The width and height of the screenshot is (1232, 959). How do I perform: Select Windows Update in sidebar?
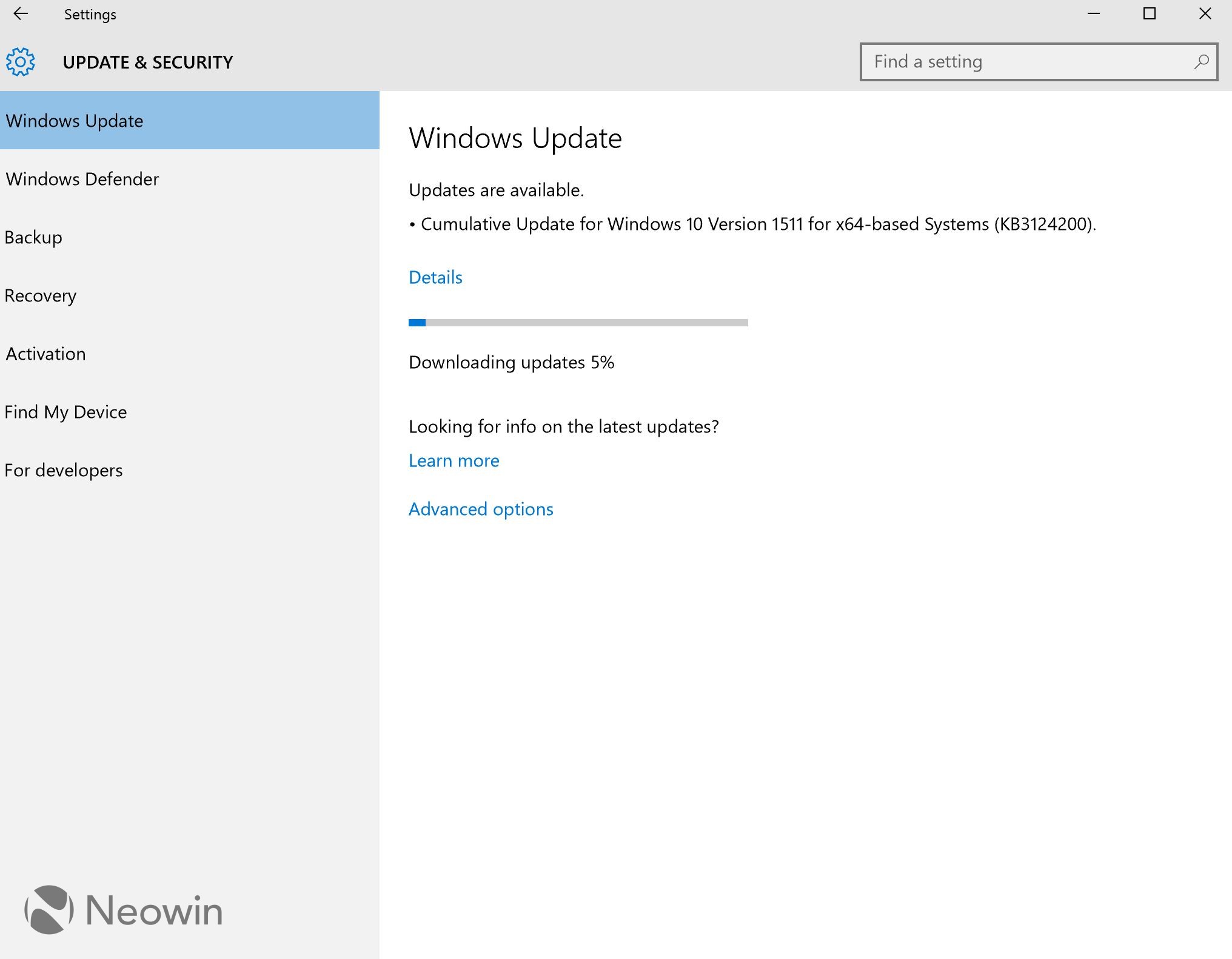point(190,120)
